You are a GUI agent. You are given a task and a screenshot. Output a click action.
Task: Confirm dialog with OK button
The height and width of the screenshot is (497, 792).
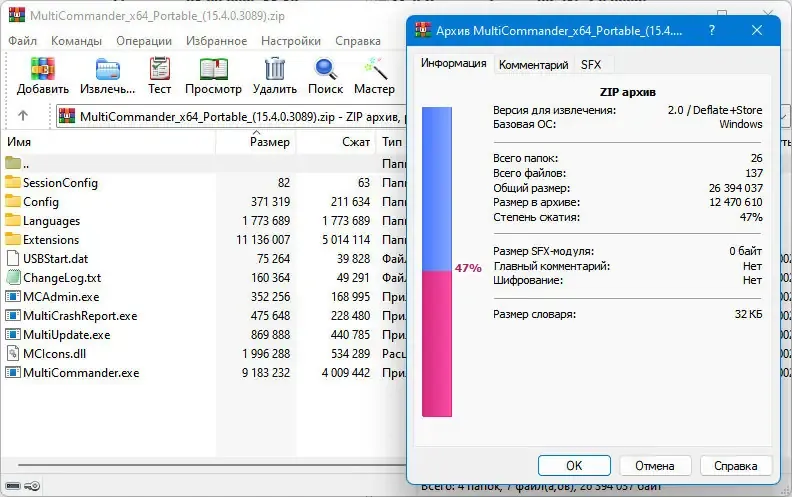coord(574,466)
